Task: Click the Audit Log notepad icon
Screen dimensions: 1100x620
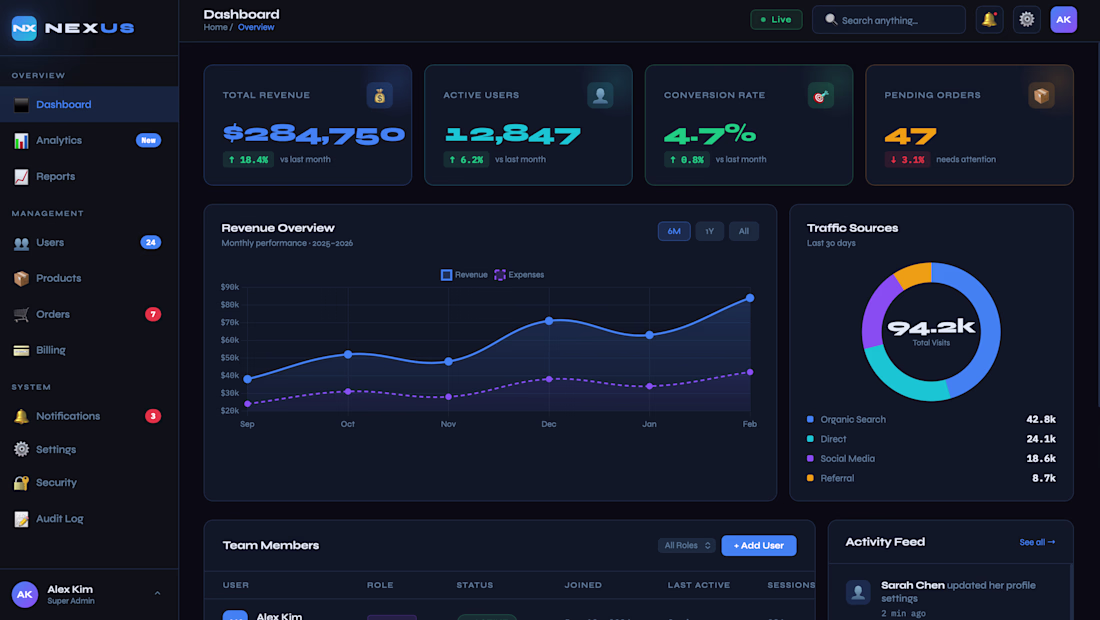Action: tap(22, 519)
